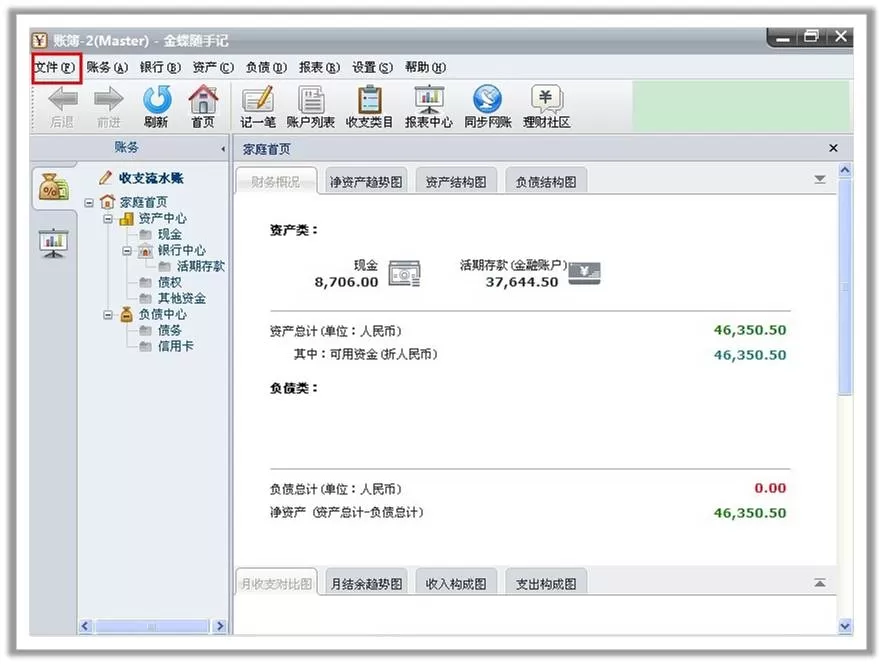This screenshot has width=883, height=664.
Task: Click the application logo in title bar
Action: coord(39,41)
